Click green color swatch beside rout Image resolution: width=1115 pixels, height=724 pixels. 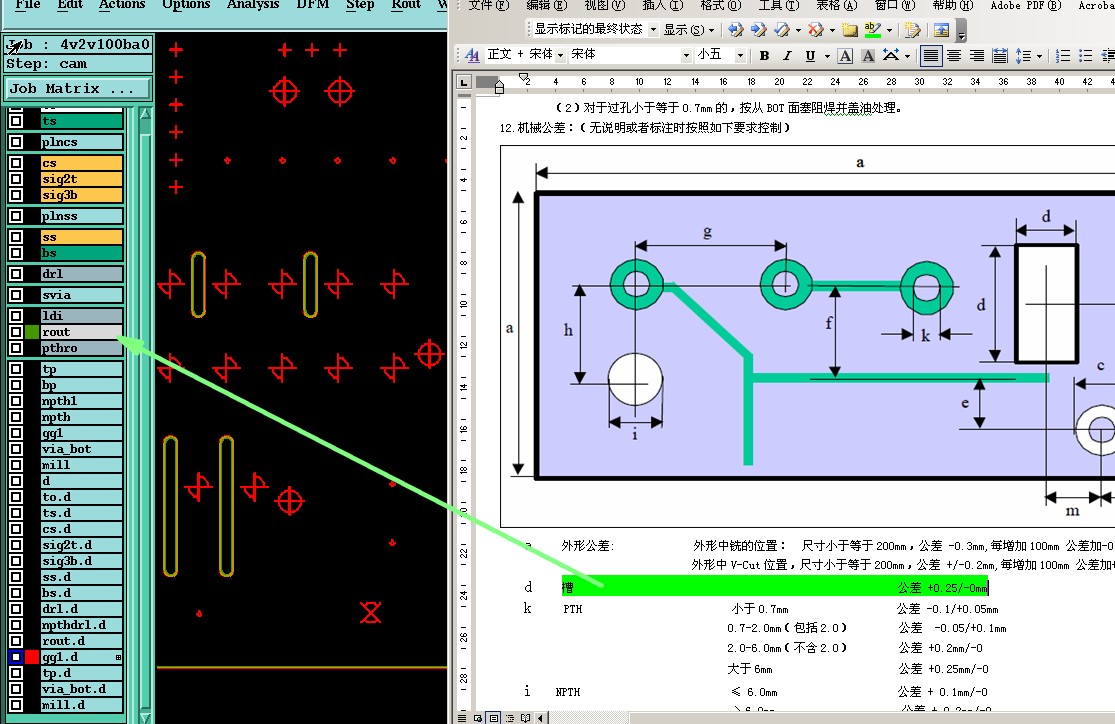32,332
